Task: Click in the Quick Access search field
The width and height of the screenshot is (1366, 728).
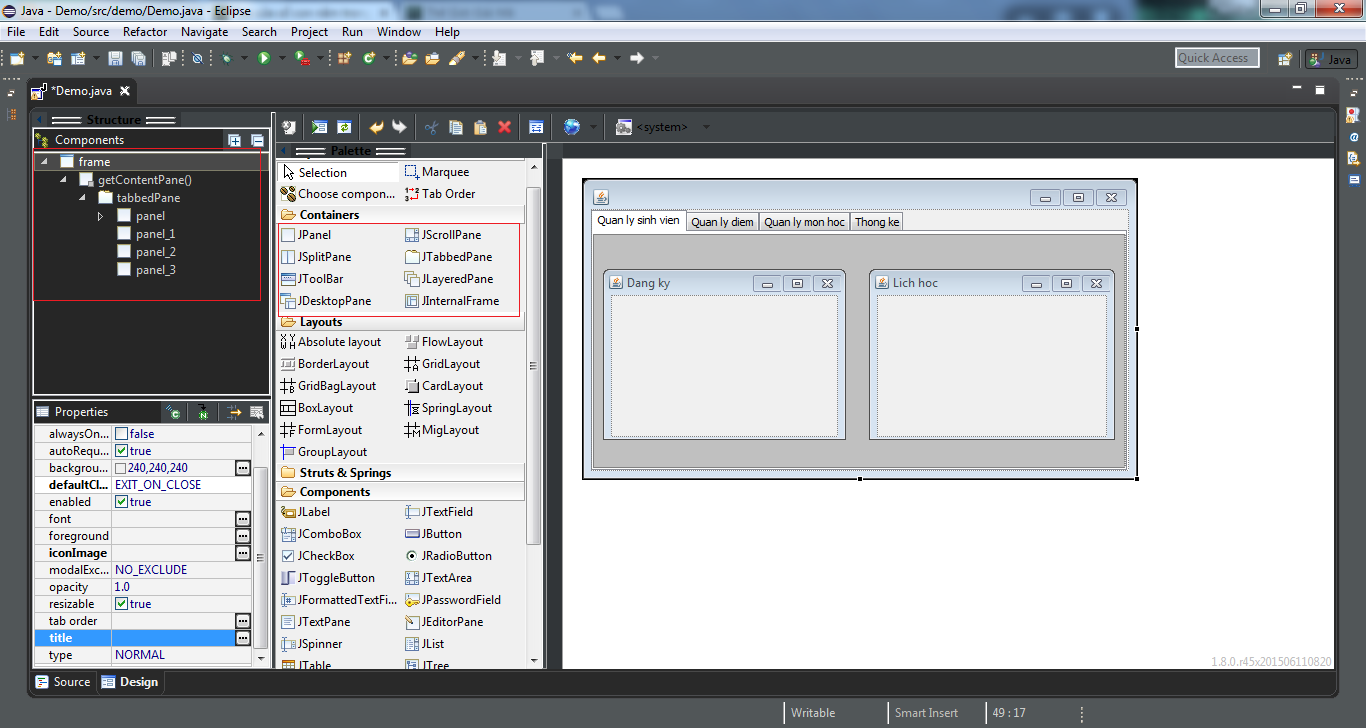Action: [1217, 58]
